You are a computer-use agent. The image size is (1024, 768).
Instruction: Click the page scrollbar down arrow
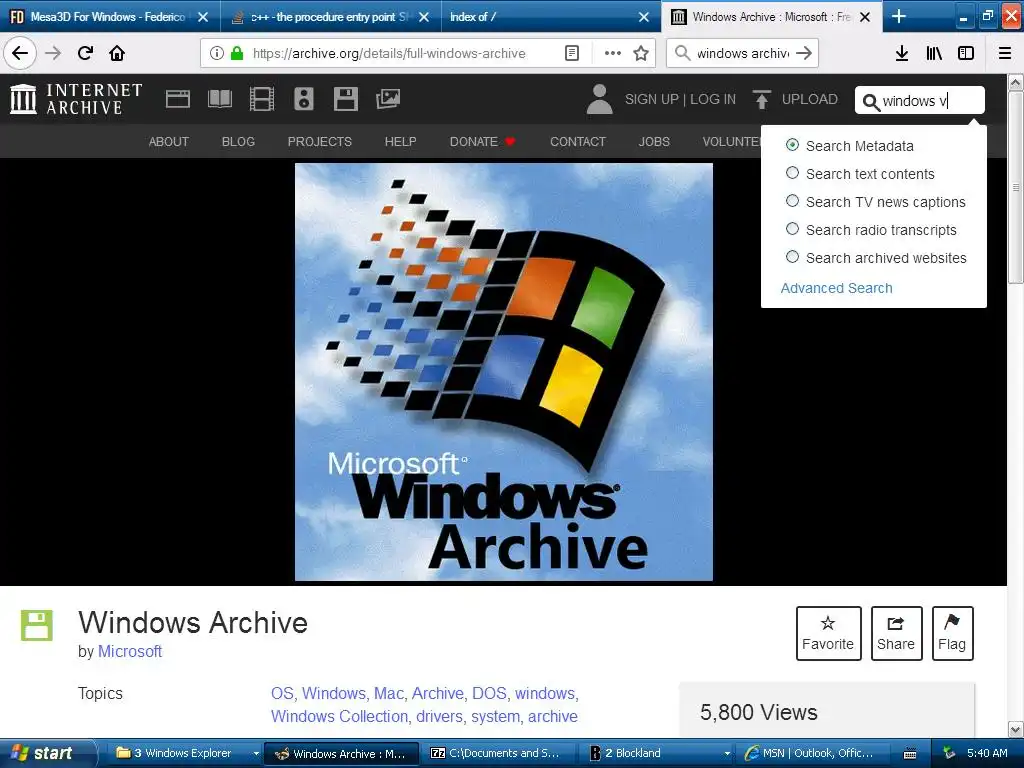point(1016,729)
